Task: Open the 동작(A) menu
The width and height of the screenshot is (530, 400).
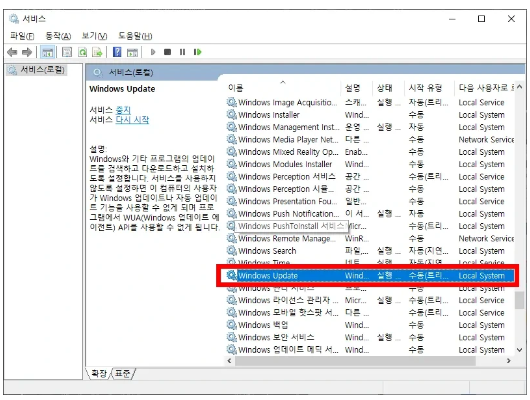Action: (x=58, y=36)
